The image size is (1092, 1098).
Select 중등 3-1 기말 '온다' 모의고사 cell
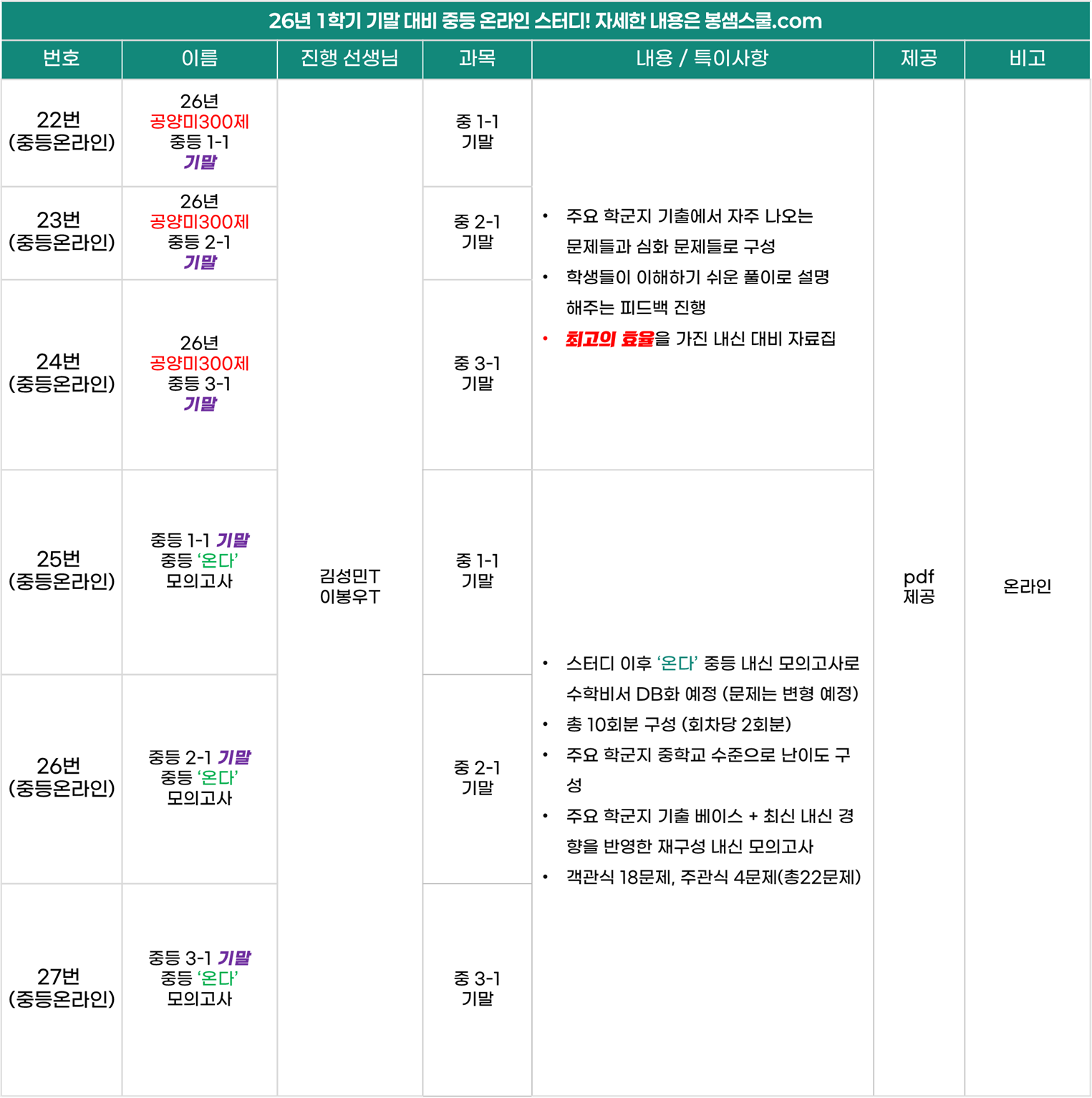tap(200, 990)
